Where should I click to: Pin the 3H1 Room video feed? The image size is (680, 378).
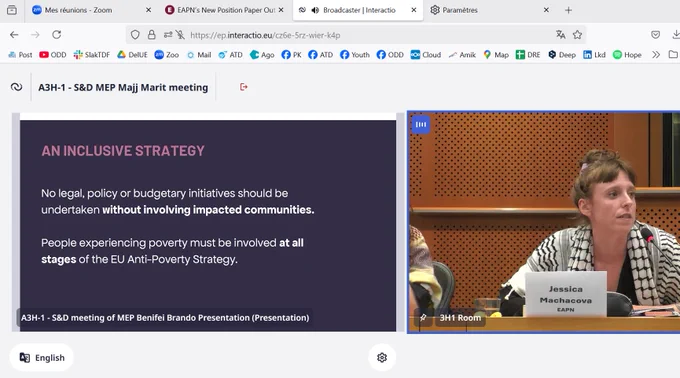click(x=423, y=318)
